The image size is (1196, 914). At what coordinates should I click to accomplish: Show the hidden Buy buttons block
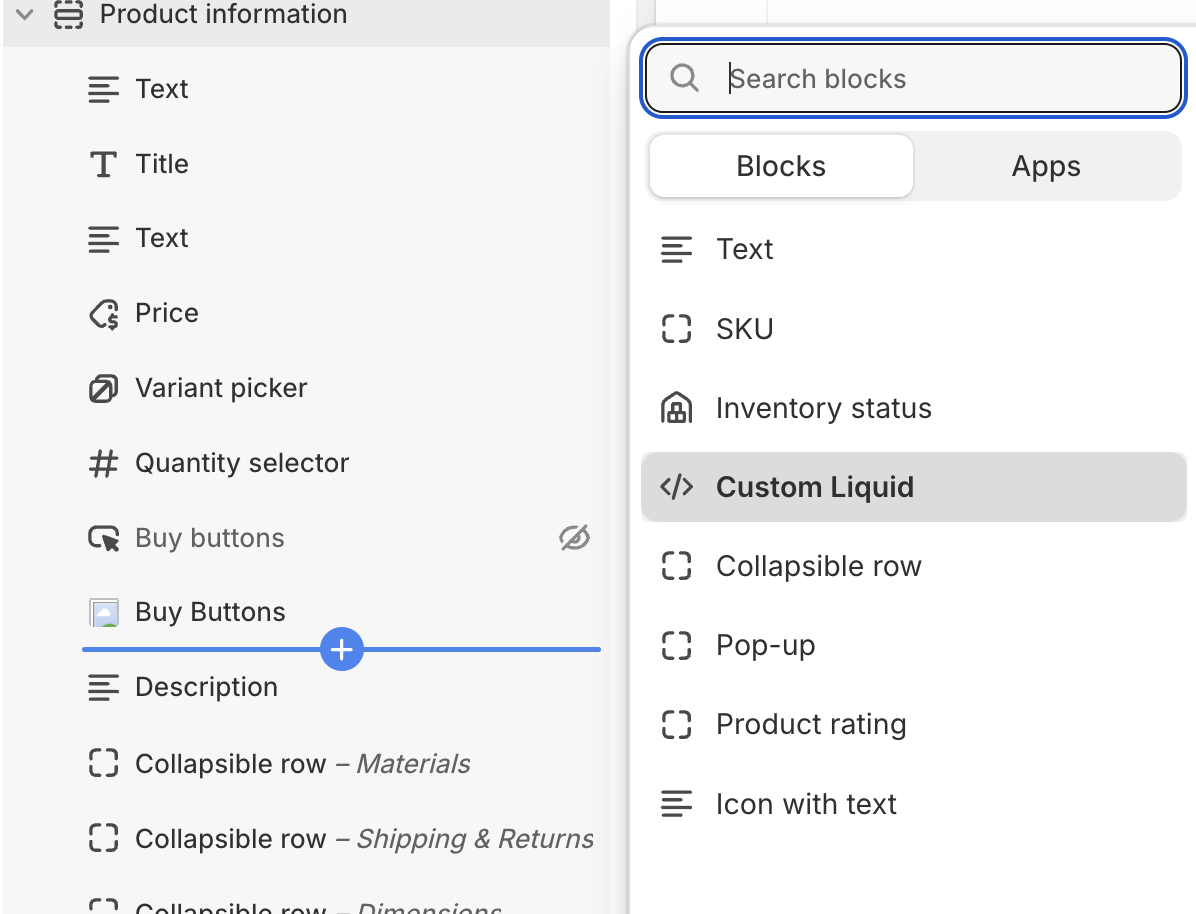click(574, 538)
